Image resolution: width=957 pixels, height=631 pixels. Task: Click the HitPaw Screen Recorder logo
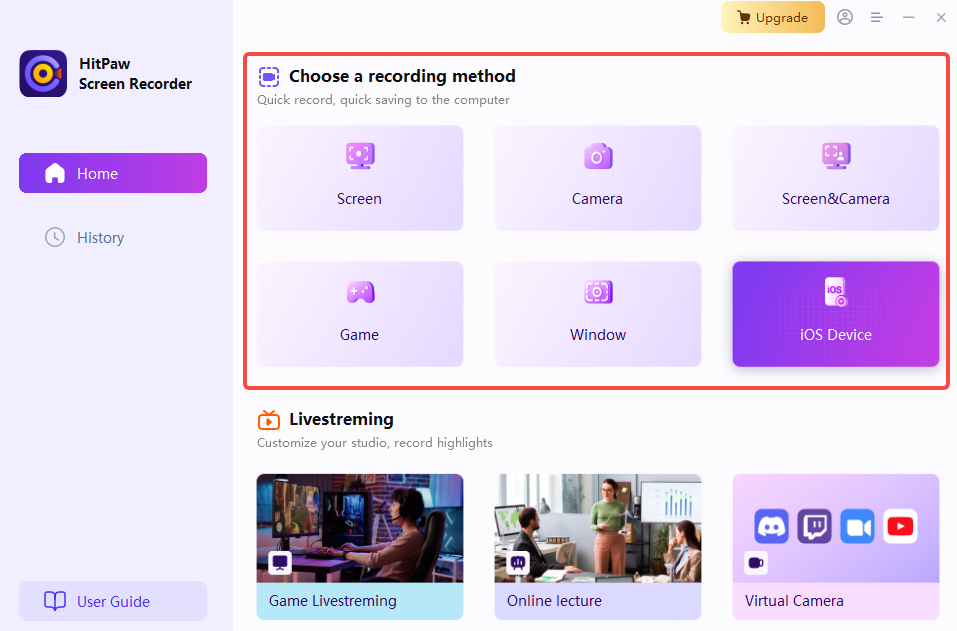pos(43,73)
